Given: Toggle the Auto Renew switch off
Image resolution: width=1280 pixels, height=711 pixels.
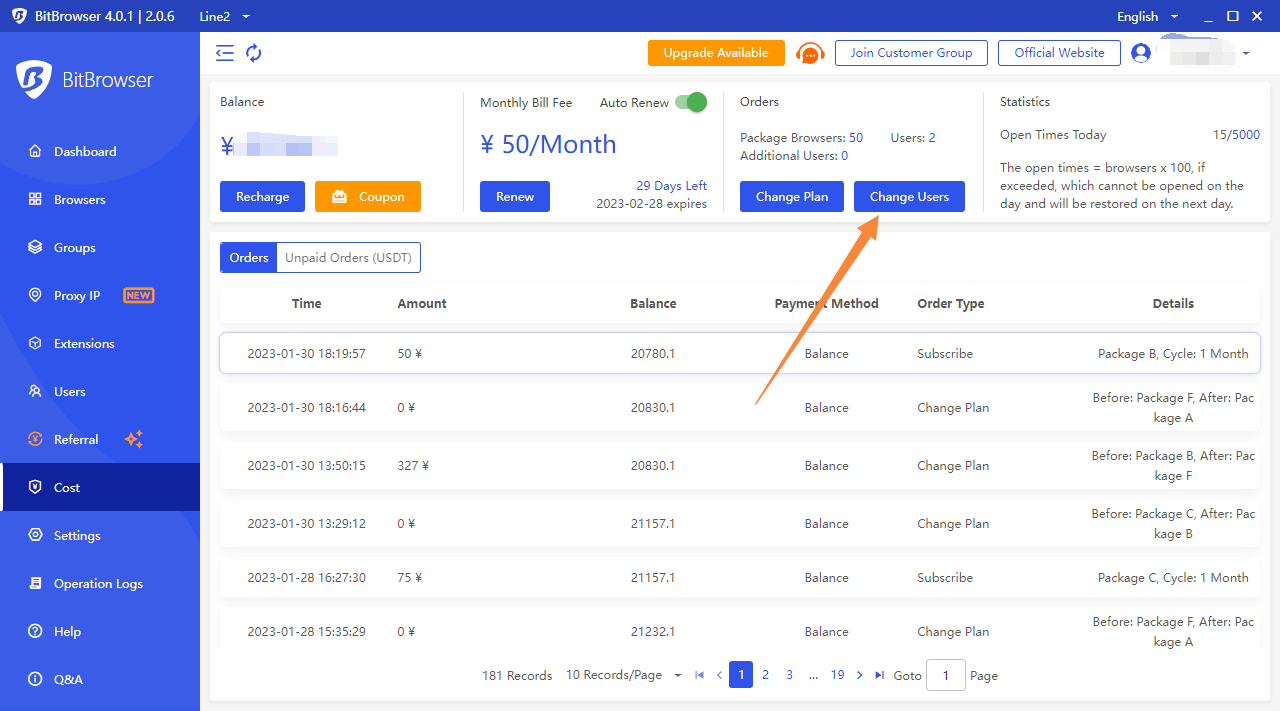Looking at the screenshot, I should 690,102.
